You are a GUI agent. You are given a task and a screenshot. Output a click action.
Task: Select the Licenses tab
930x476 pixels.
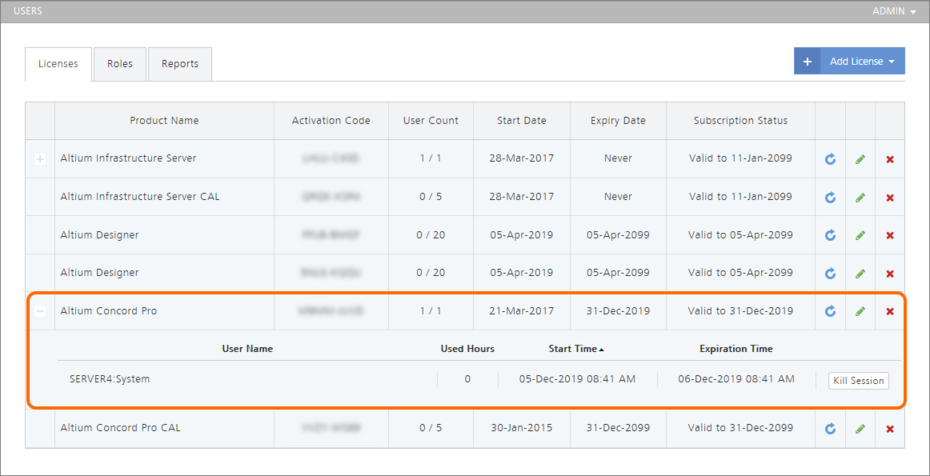(x=58, y=64)
